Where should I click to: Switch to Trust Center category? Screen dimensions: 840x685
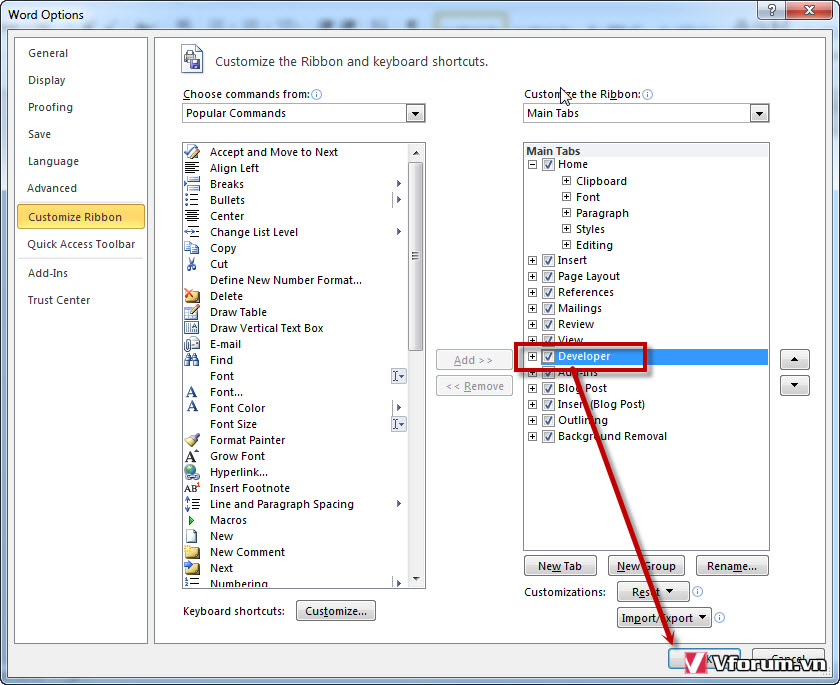tap(59, 300)
